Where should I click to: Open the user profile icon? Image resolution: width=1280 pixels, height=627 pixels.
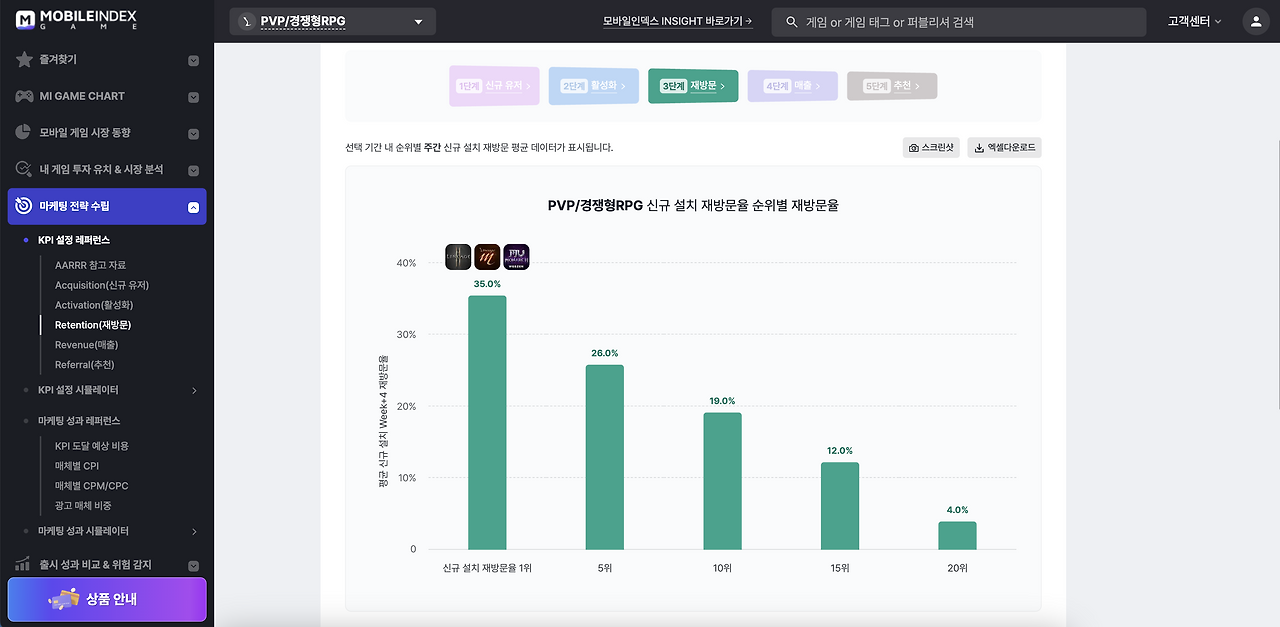pos(1255,21)
